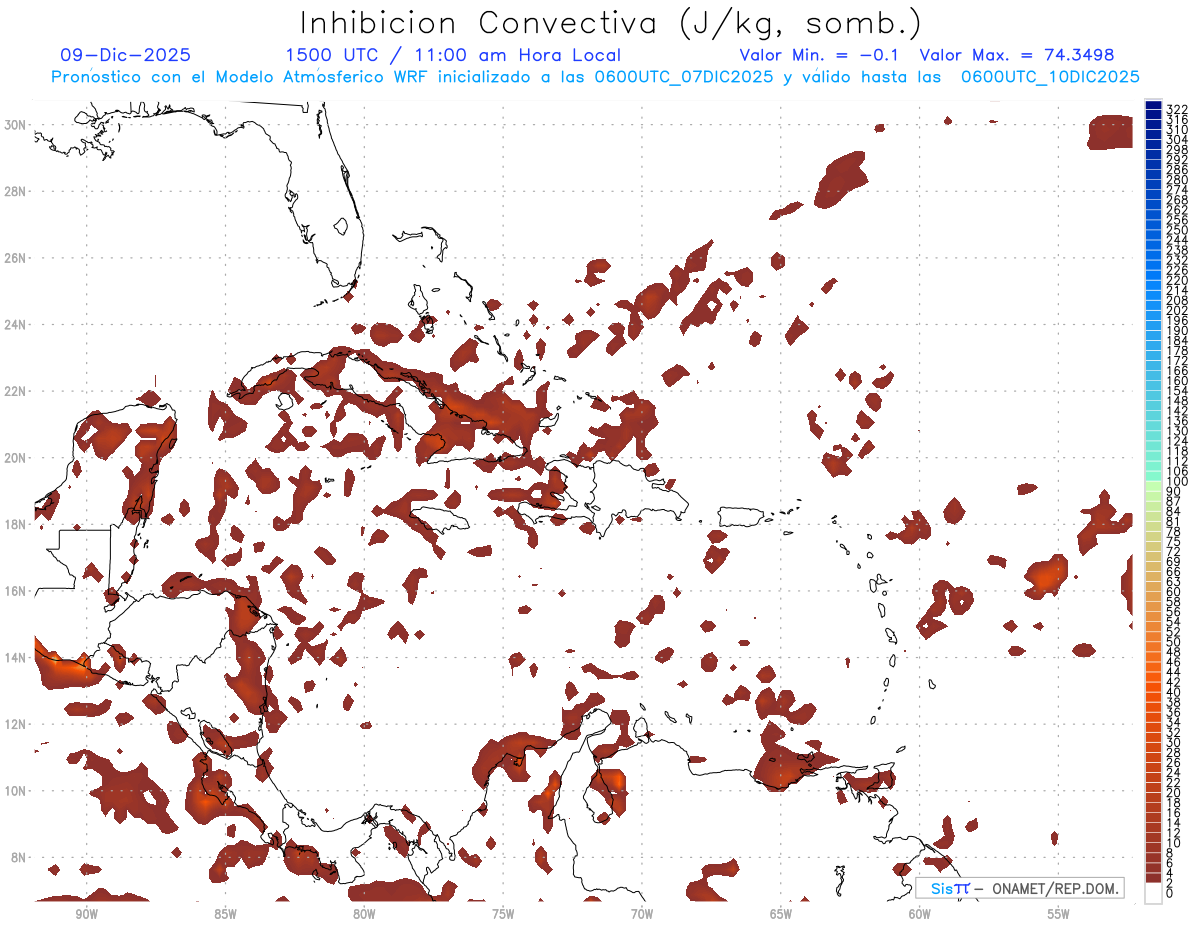Click the '75W' longitude label
Screen dimensions: 1200x927
click(x=503, y=914)
